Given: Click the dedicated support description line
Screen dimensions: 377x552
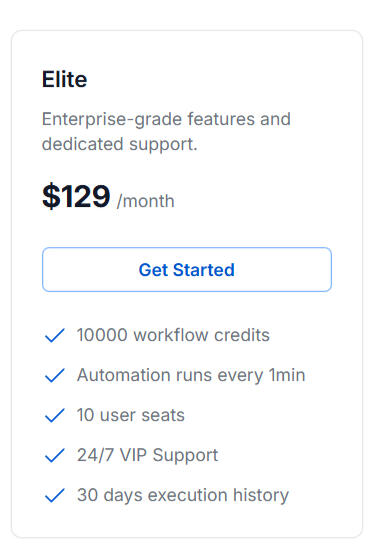Looking at the screenshot, I should pyautogui.click(x=120, y=144).
